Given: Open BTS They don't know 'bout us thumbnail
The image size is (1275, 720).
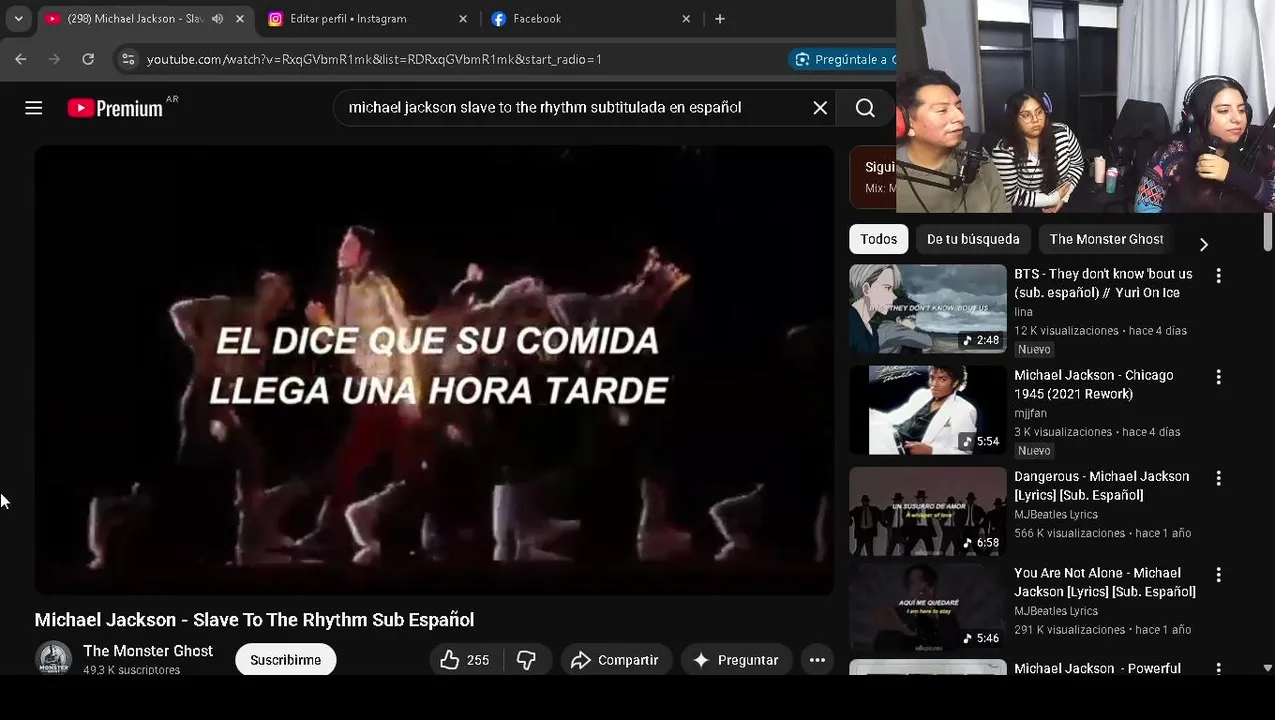Looking at the screenshot, I should pos(928,308).
